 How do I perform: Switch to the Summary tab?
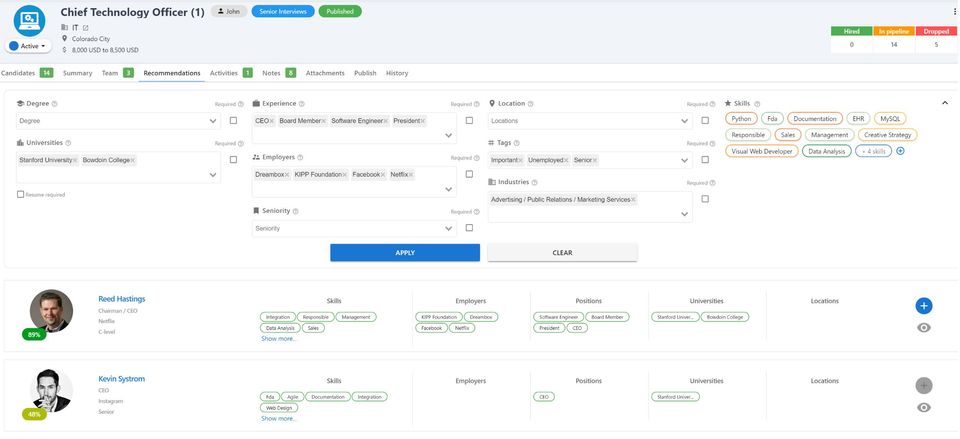tap(77, 73)
